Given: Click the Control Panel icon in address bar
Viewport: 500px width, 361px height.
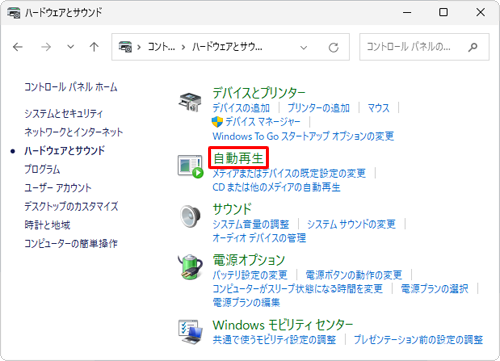Looking at the screenshot, I should pos(125,47).
